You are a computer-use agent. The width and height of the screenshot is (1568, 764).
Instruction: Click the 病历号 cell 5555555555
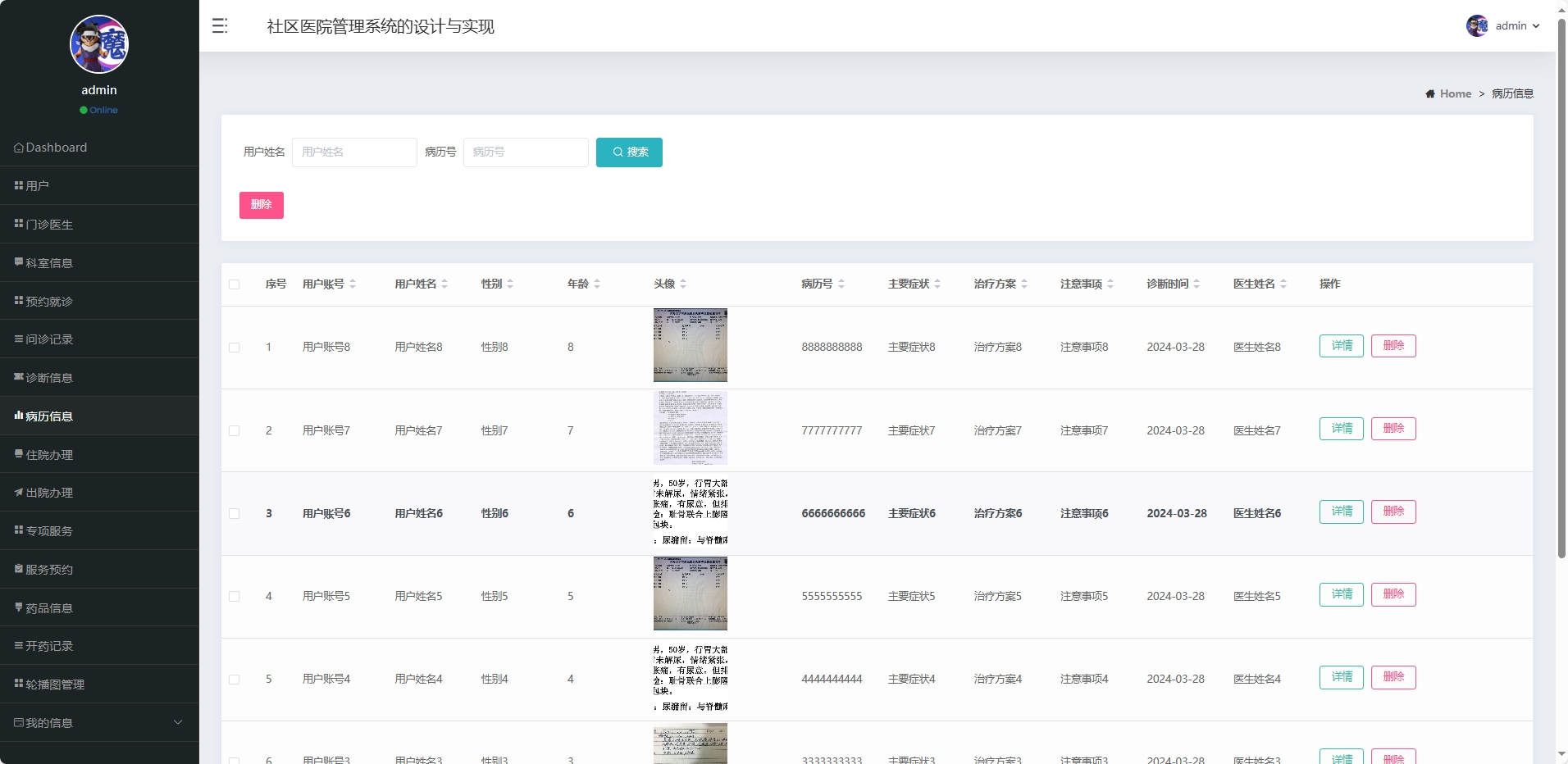coord(832,597)
